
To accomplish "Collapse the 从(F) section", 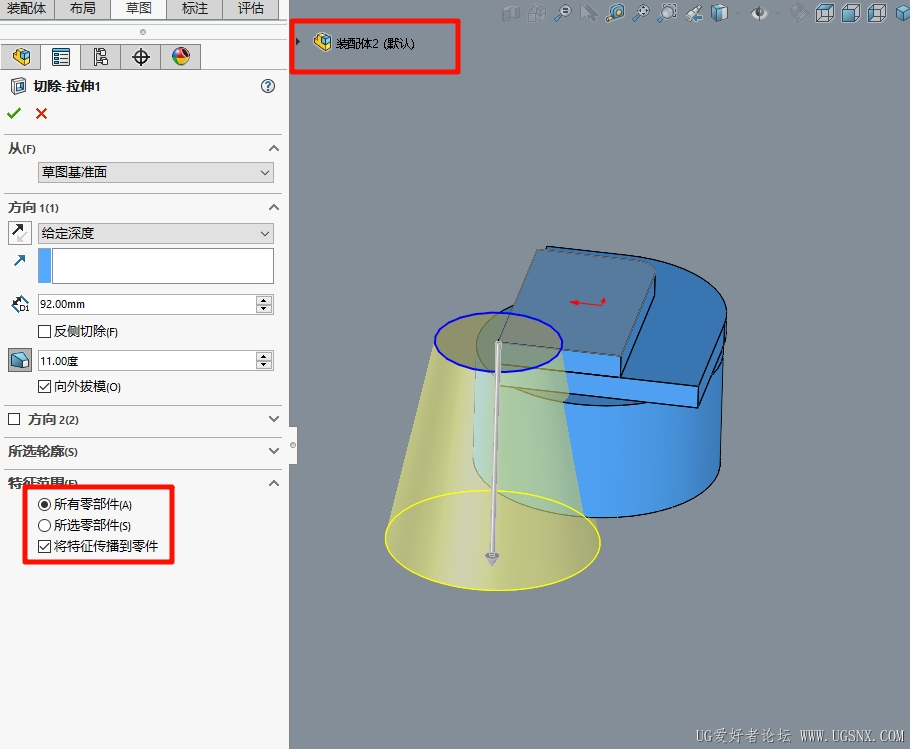I will click(x=274, y=149).
